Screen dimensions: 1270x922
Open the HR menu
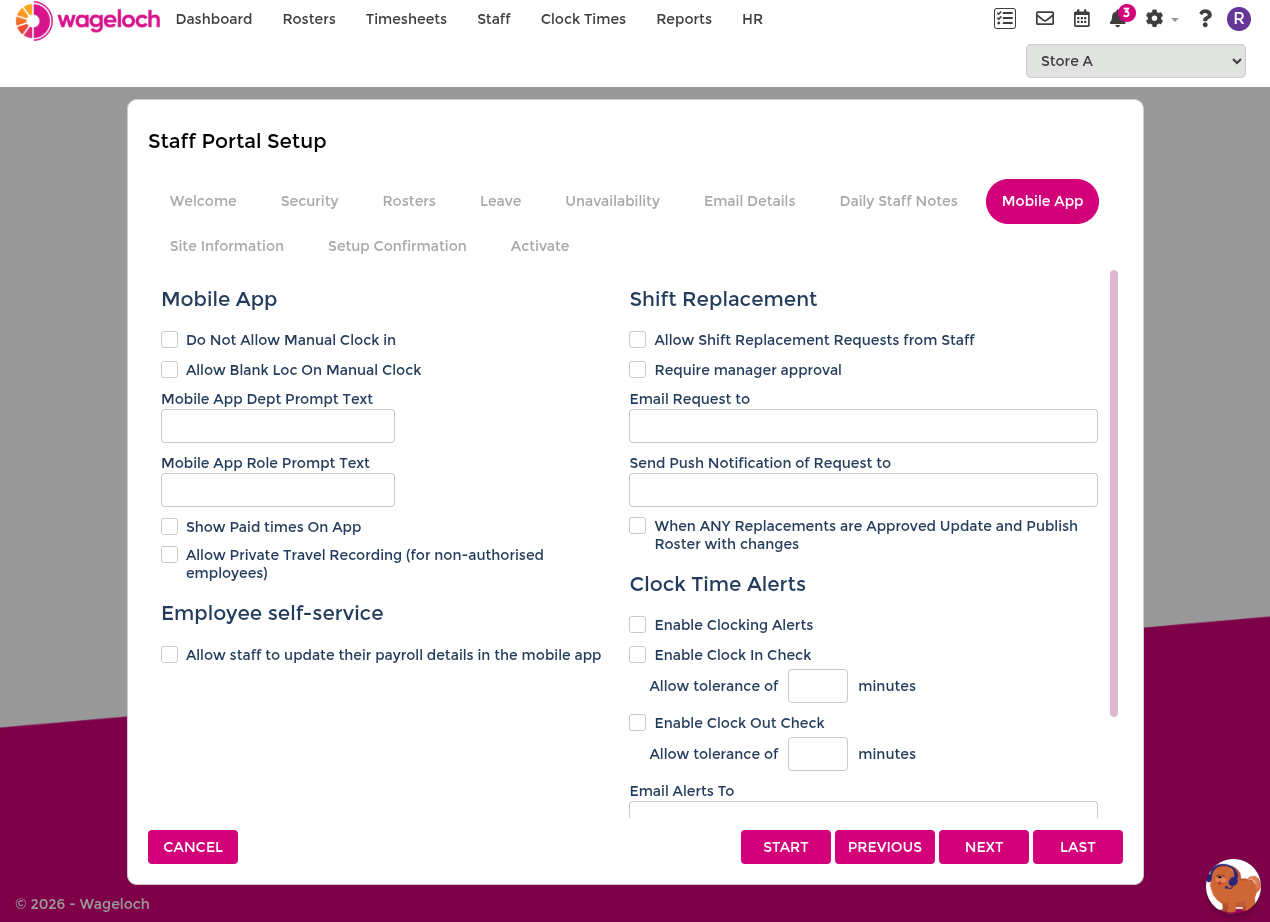click(x=752, y=19)
